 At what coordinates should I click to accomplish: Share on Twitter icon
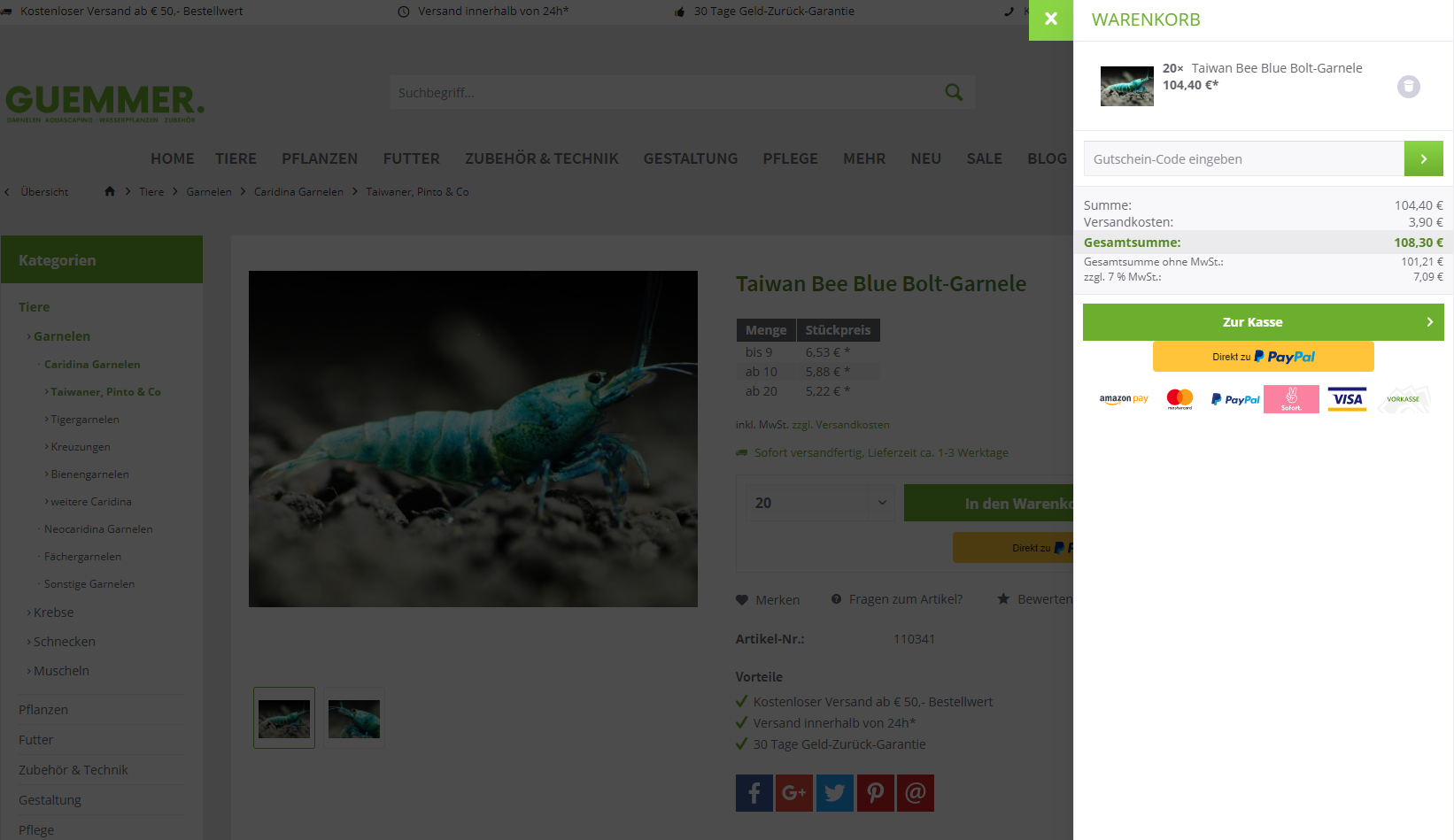point(835,793)
